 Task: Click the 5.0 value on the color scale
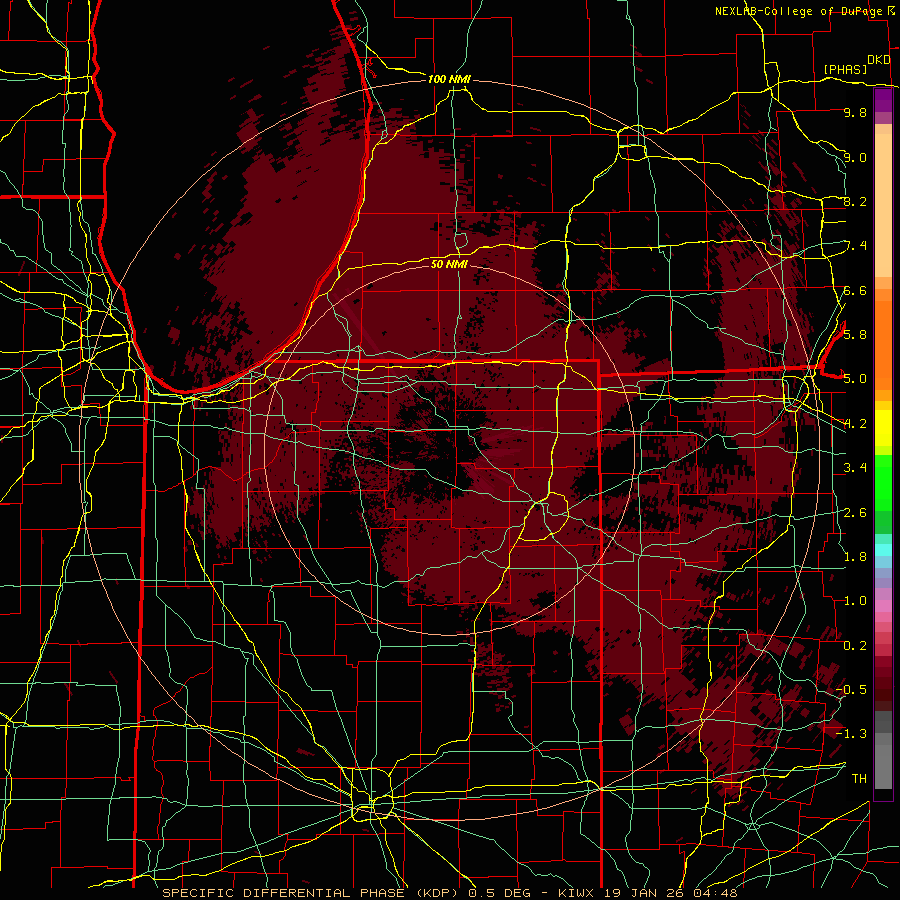(855, 379)
